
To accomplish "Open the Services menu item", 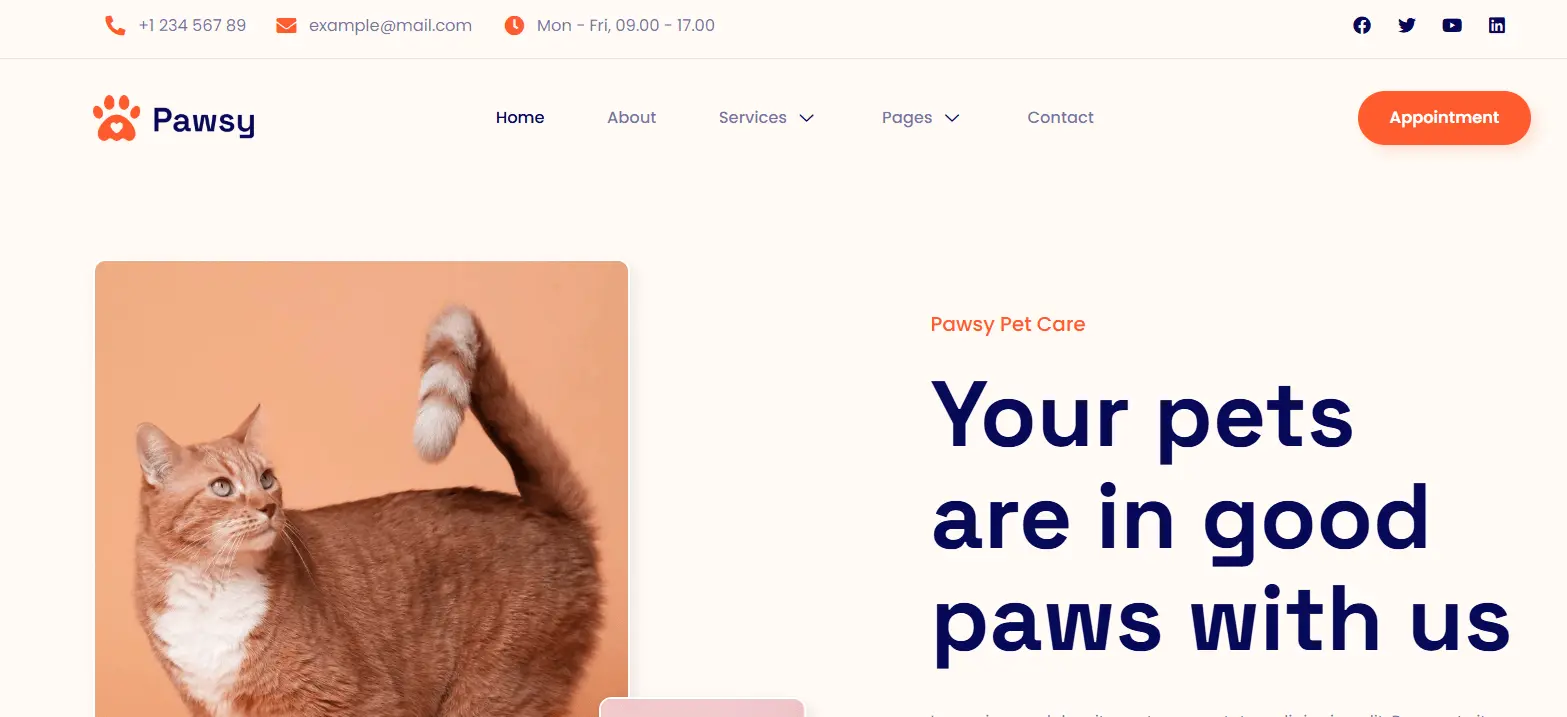I will coord(753,118).
